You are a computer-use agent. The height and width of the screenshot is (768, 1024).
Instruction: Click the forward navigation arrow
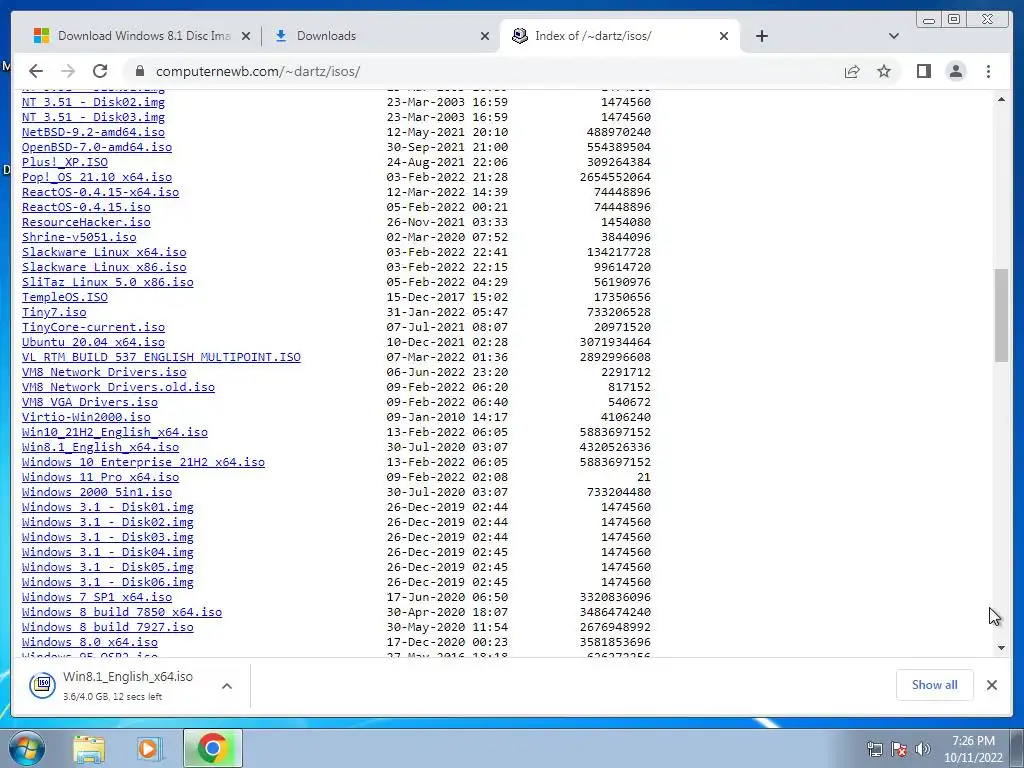[68, 71]
